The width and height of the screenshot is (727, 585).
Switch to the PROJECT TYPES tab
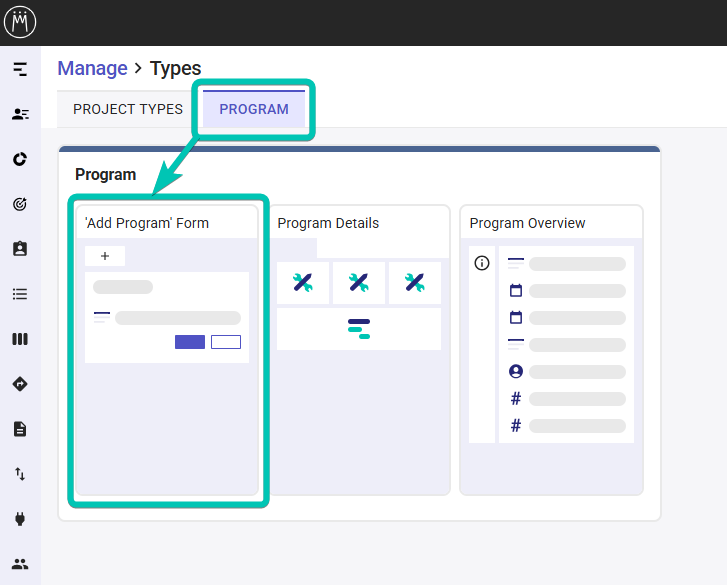[128, 109]
